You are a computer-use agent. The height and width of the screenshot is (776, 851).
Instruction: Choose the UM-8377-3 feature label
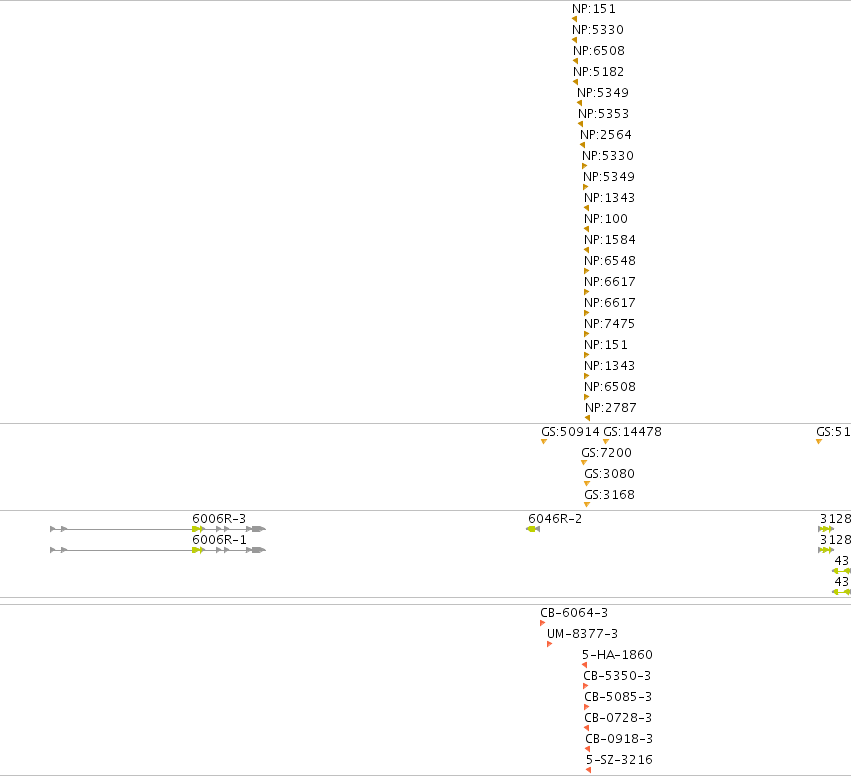click(x=582, y=634)
